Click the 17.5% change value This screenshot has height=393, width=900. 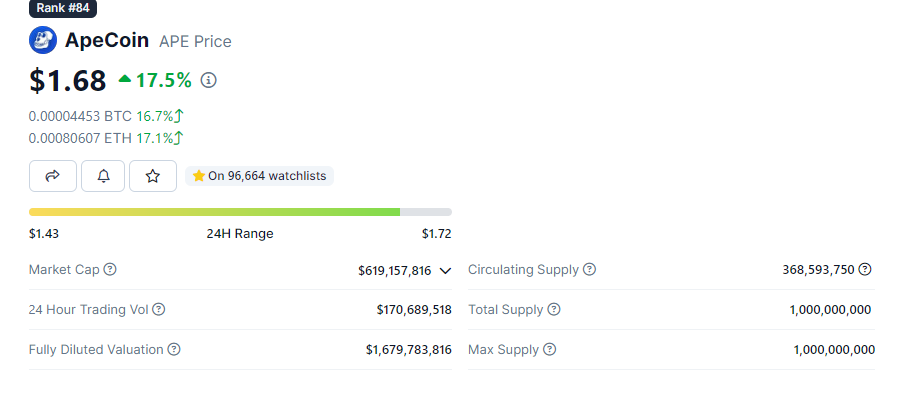164,80
